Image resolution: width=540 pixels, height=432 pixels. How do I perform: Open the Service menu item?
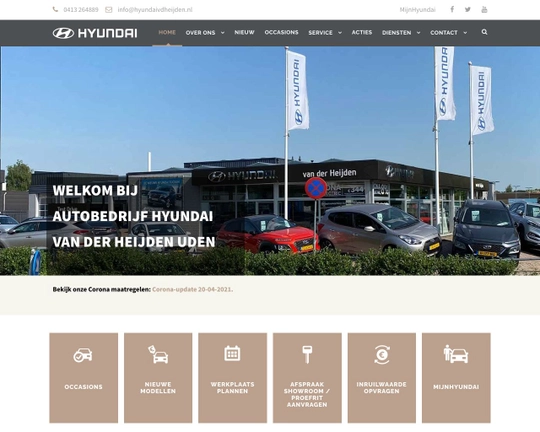(x=320, y=33)
